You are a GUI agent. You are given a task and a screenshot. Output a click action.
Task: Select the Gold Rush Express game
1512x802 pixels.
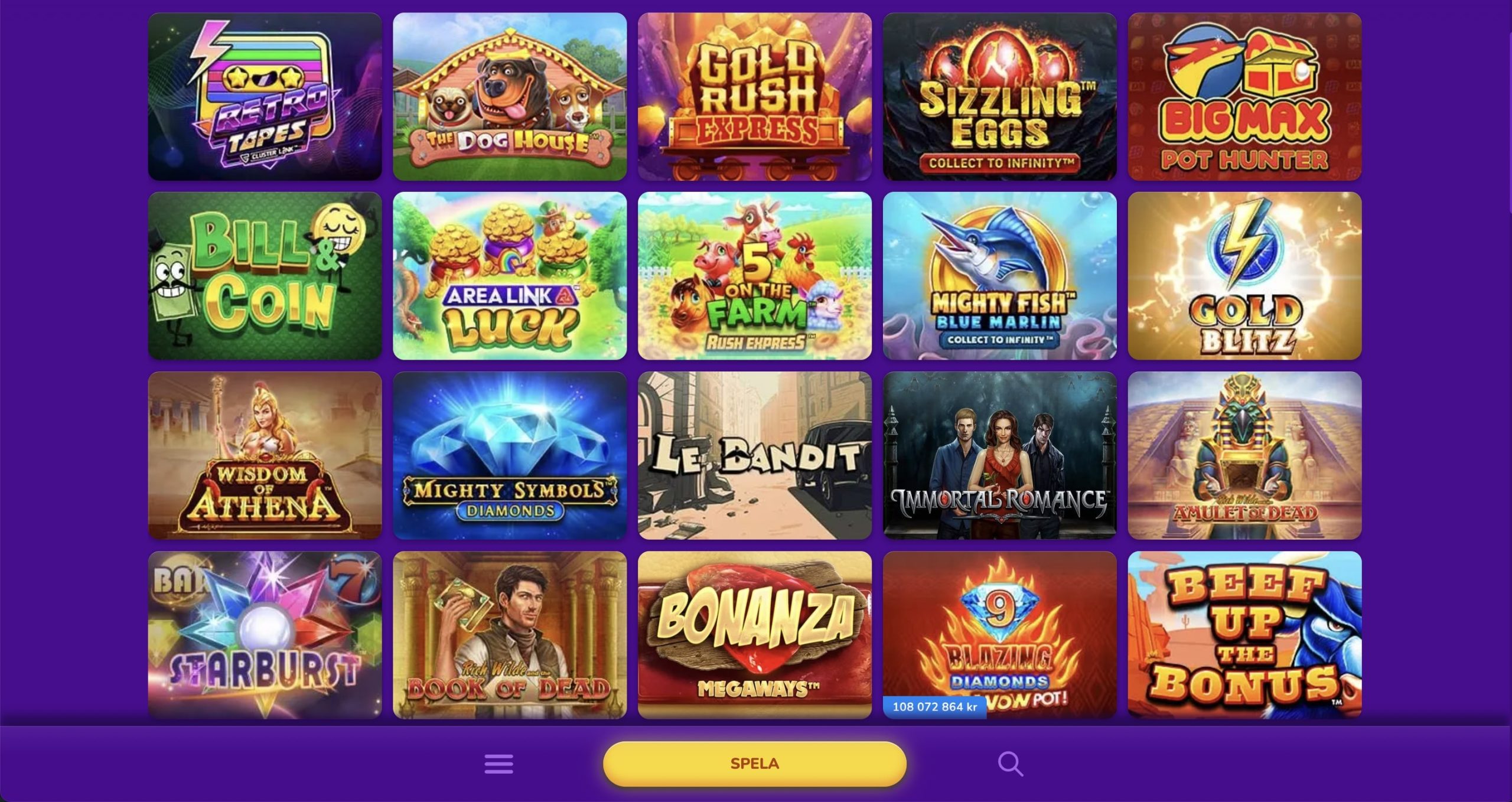(755, 97)
